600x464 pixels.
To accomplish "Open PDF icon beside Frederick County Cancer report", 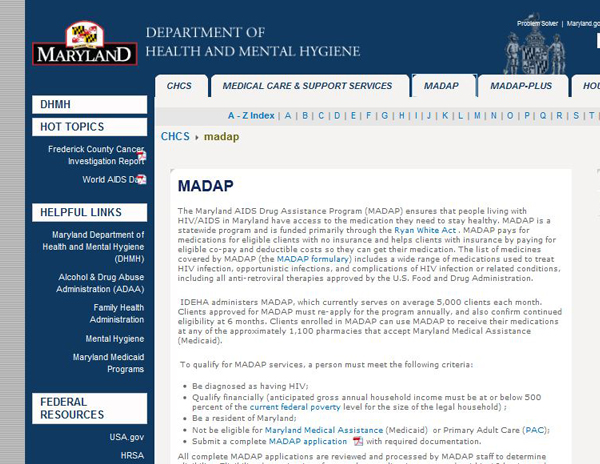I will (x=142, y=156).
